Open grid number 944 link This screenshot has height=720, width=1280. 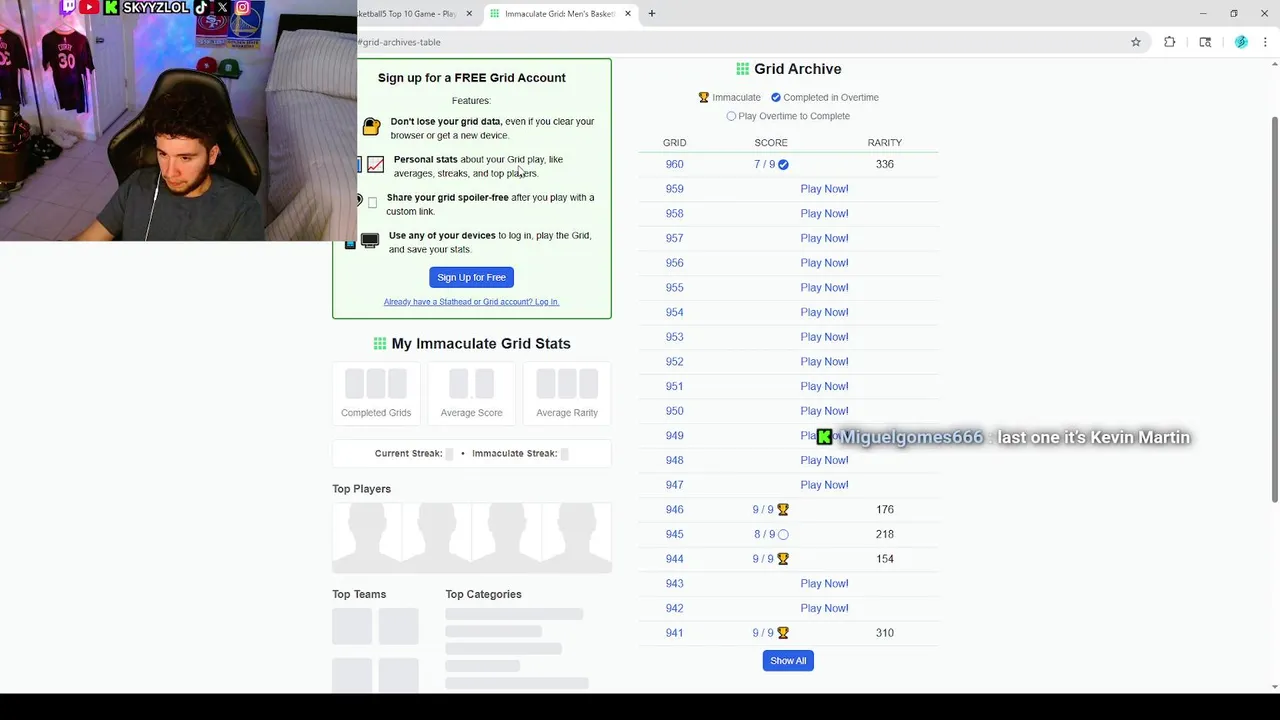coord(674,559)
